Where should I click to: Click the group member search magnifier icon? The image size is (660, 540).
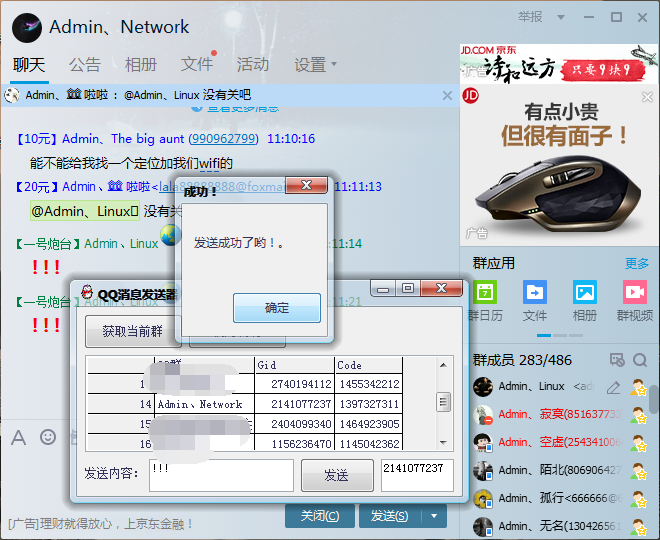click(x=640, y=360)
